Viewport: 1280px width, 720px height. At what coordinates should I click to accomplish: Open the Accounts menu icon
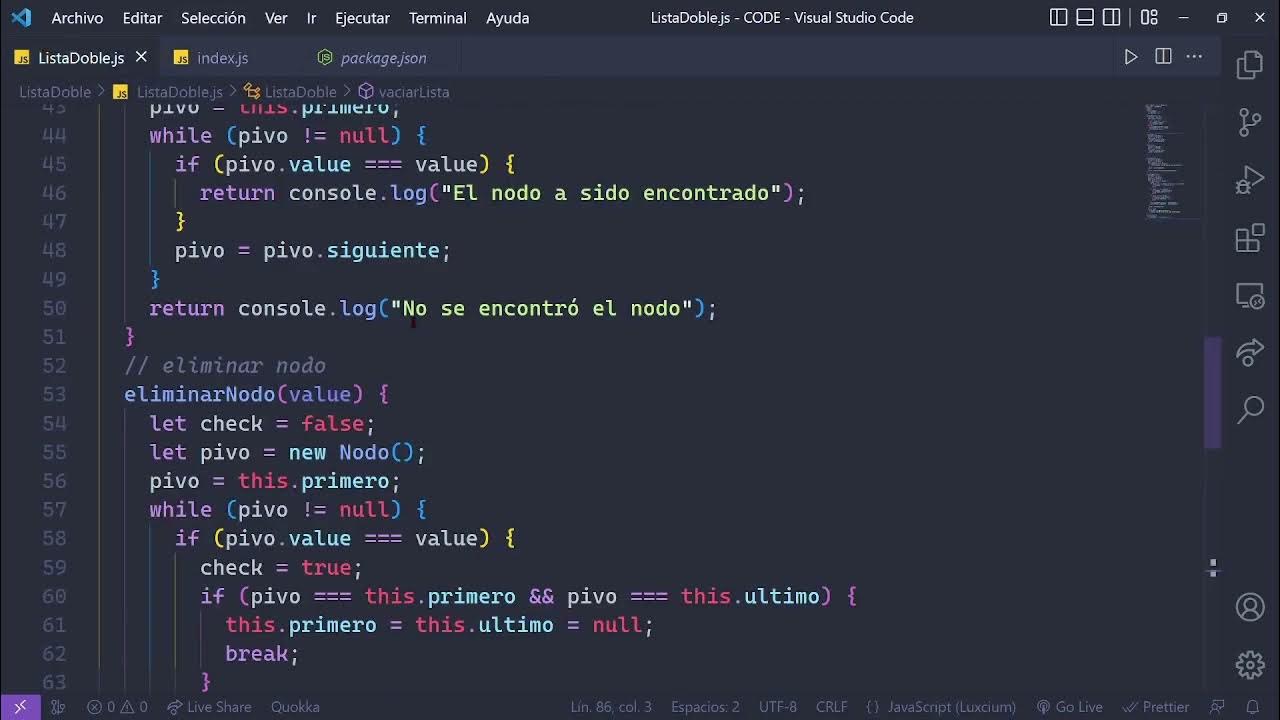1250,607
